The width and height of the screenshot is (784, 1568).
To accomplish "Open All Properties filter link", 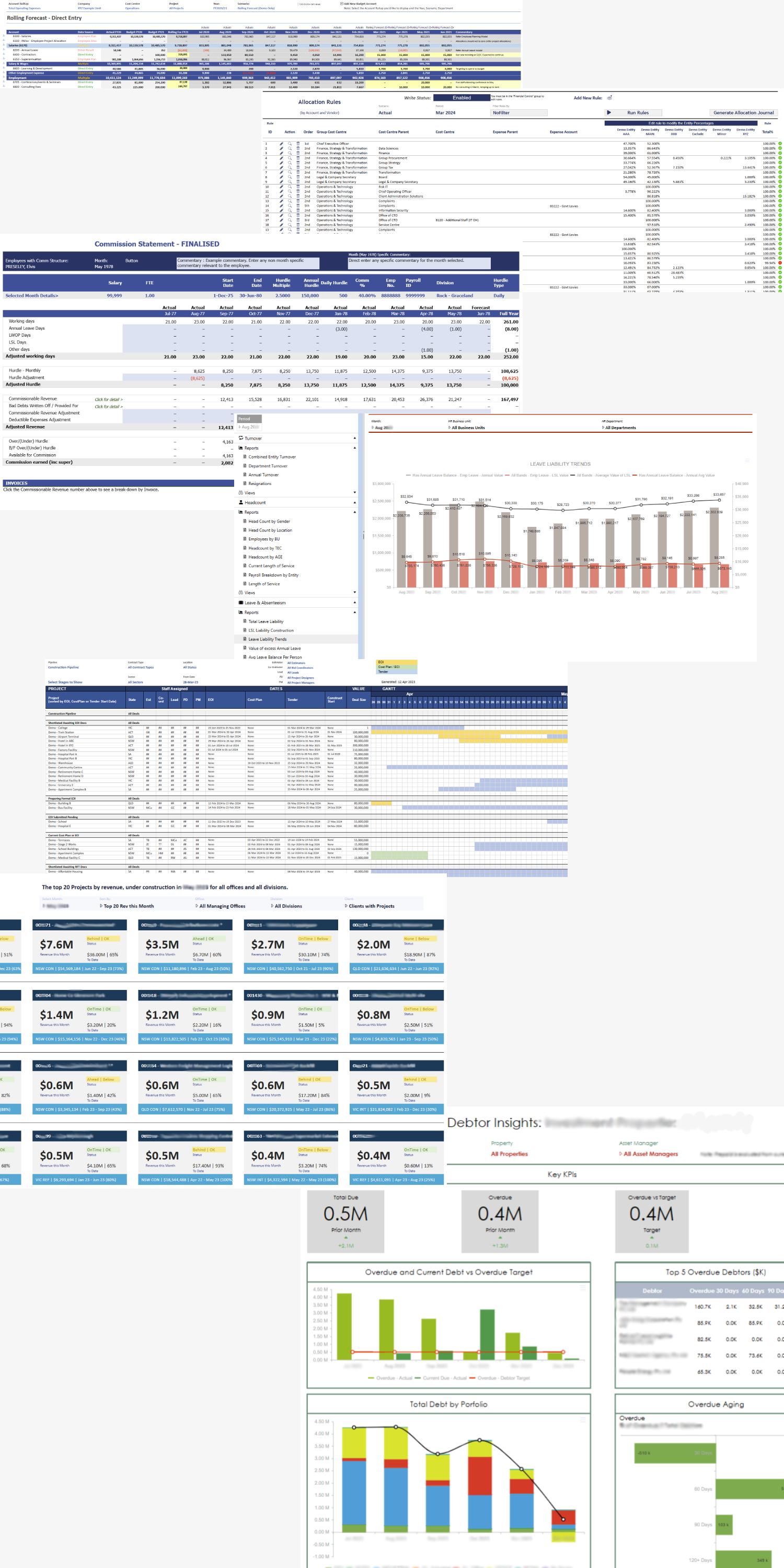I will [x=510, y=1154].
